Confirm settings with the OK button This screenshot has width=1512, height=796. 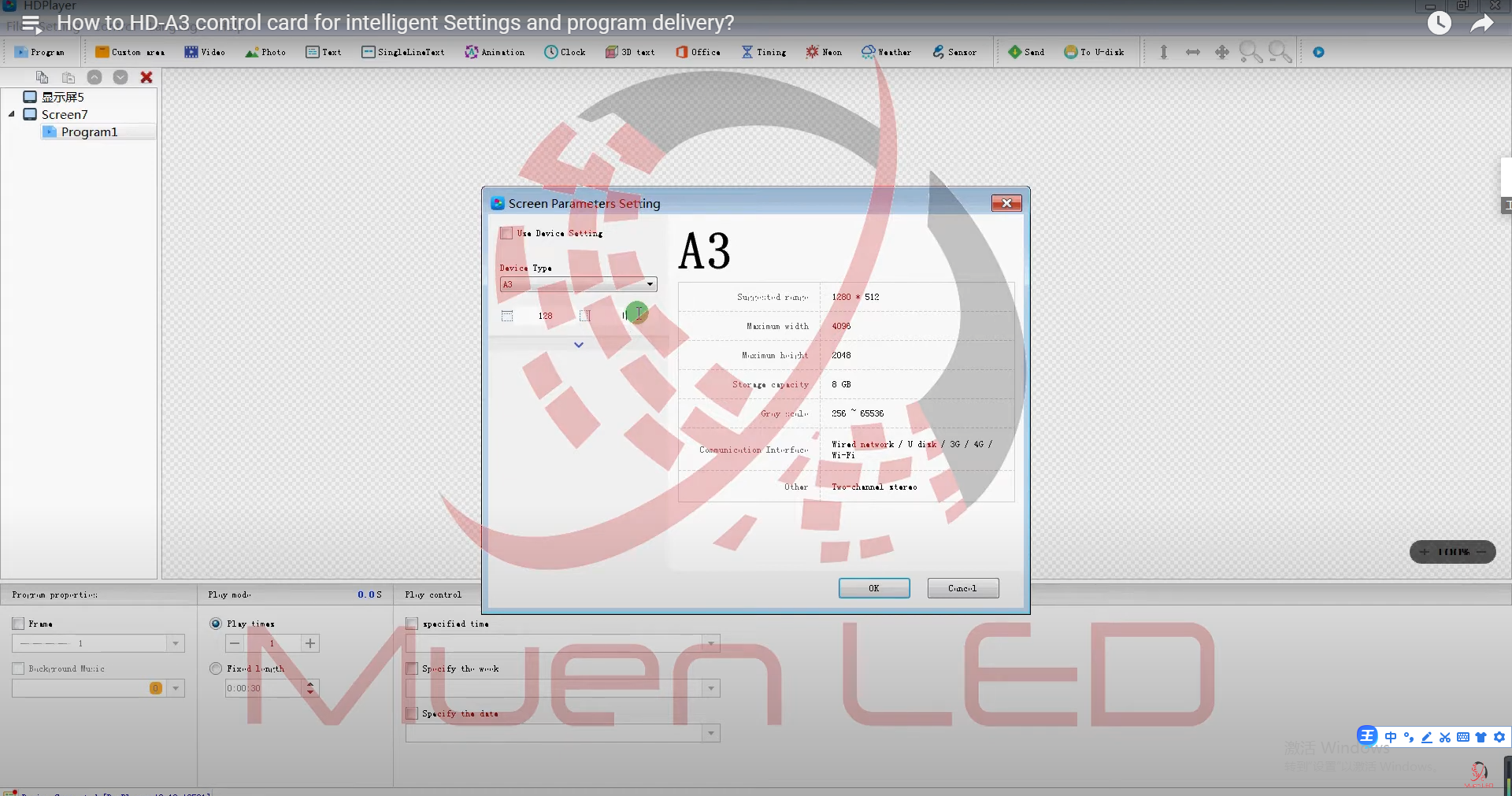point(873,588)
